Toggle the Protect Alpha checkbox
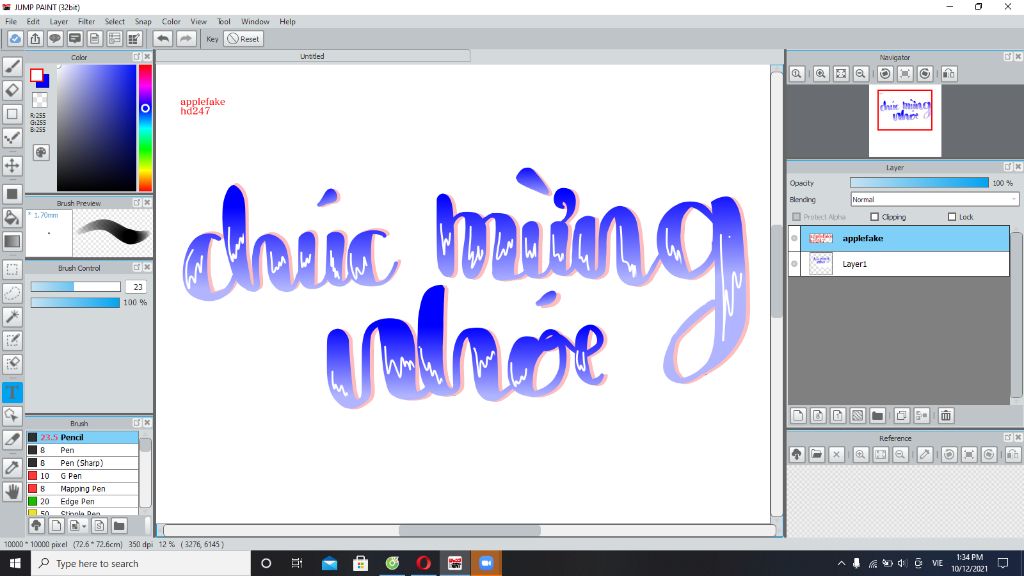Screen dimensions: 1024x576 [796, 217]
